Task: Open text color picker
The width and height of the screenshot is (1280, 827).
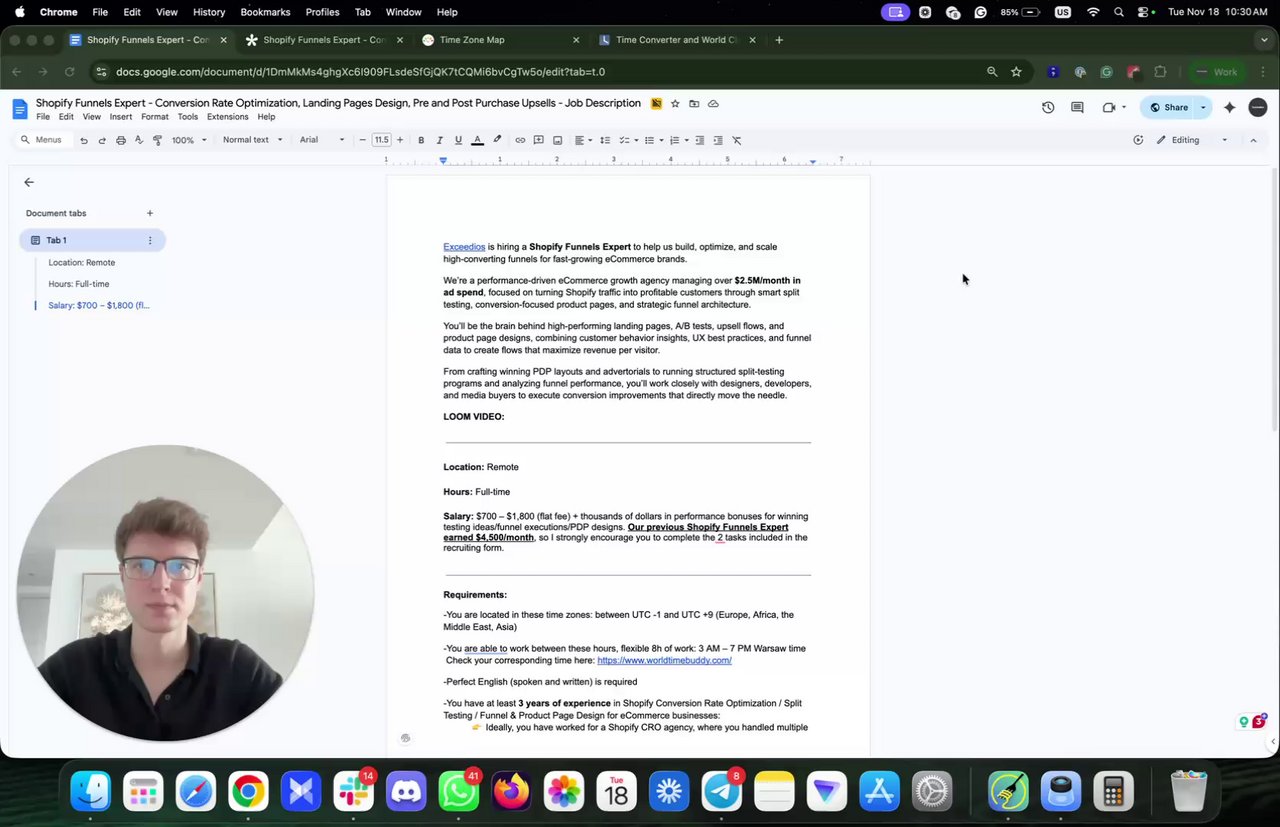Action: pyautogui.click(x=477, y=140)
